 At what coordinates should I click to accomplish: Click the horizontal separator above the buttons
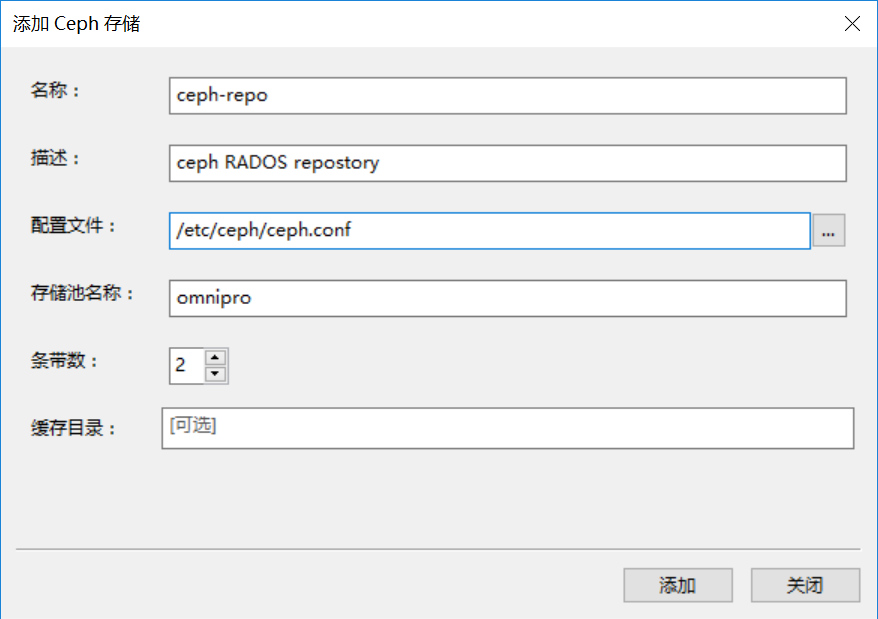point(438,549)
